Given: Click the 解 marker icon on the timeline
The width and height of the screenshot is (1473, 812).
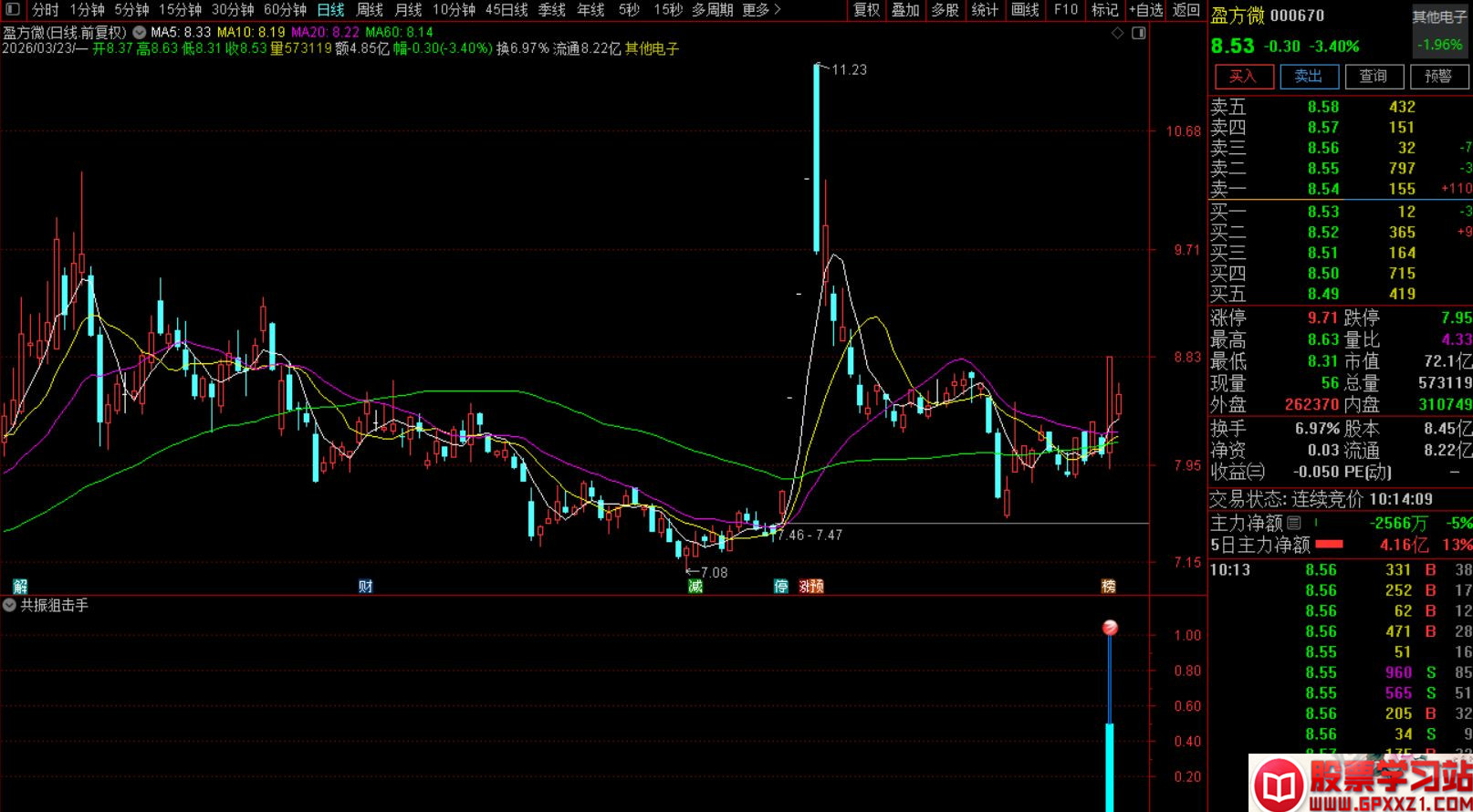Looking at the screenshot, I should coord(20,586).
